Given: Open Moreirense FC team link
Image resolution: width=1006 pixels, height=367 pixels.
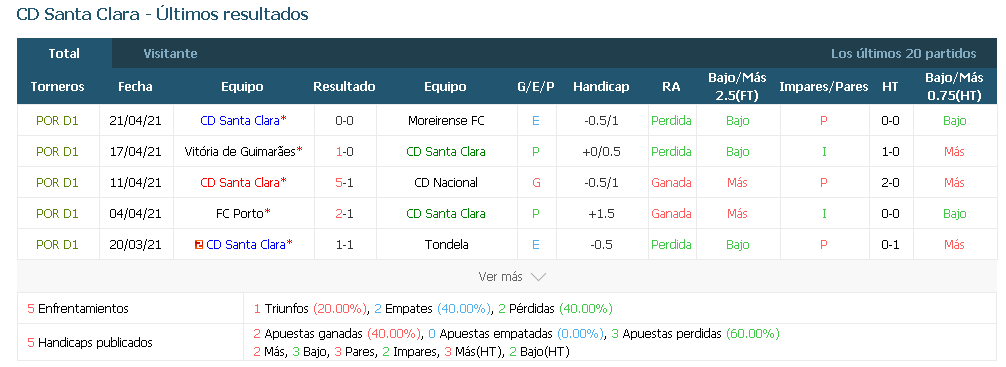Looking at the screenshot, I should click(446, 121).
